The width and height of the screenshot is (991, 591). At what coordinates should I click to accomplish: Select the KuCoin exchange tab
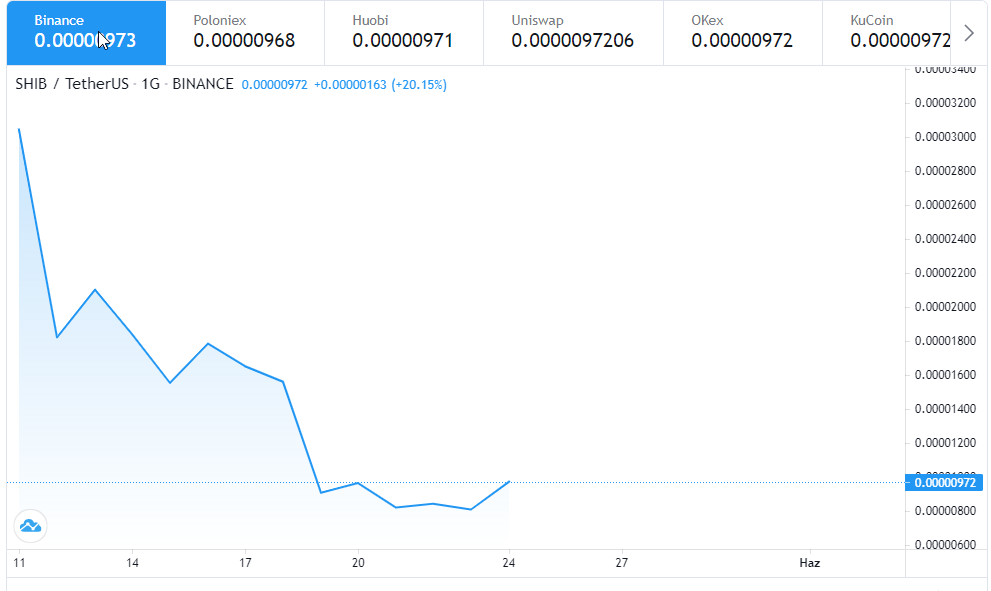[x=887, y=33]
